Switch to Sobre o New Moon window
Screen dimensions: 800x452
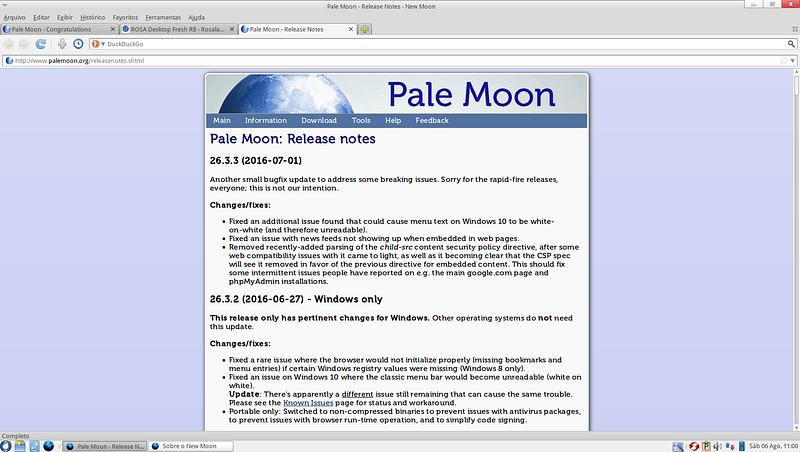[191, 446]
